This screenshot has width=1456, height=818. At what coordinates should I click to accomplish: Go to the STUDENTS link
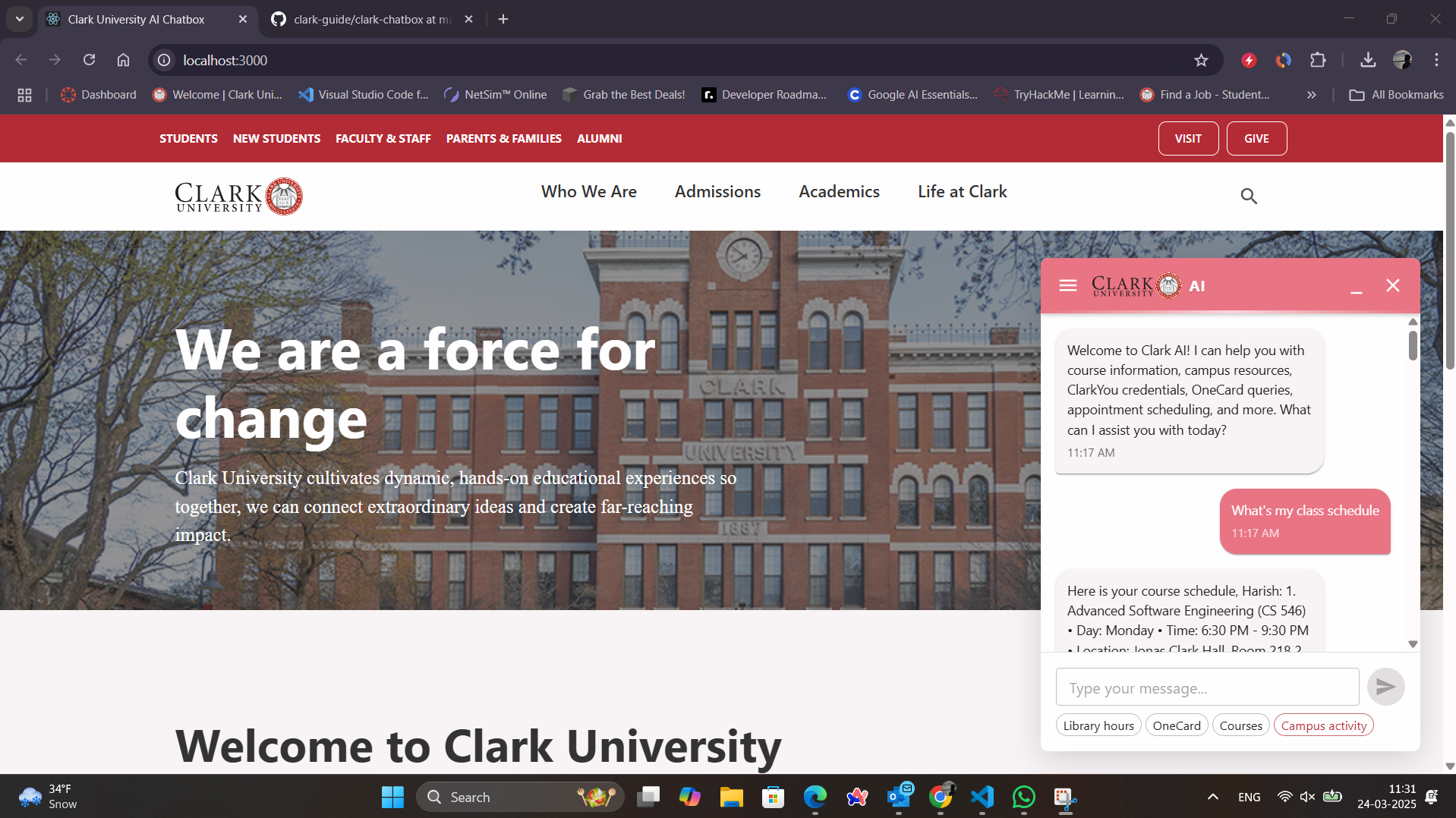pyautogui.click(x=188, y=139)
